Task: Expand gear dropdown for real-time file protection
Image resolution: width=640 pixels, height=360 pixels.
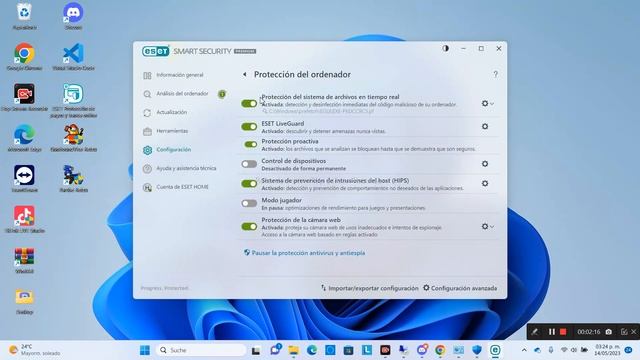Action: (x=487, y=104)
